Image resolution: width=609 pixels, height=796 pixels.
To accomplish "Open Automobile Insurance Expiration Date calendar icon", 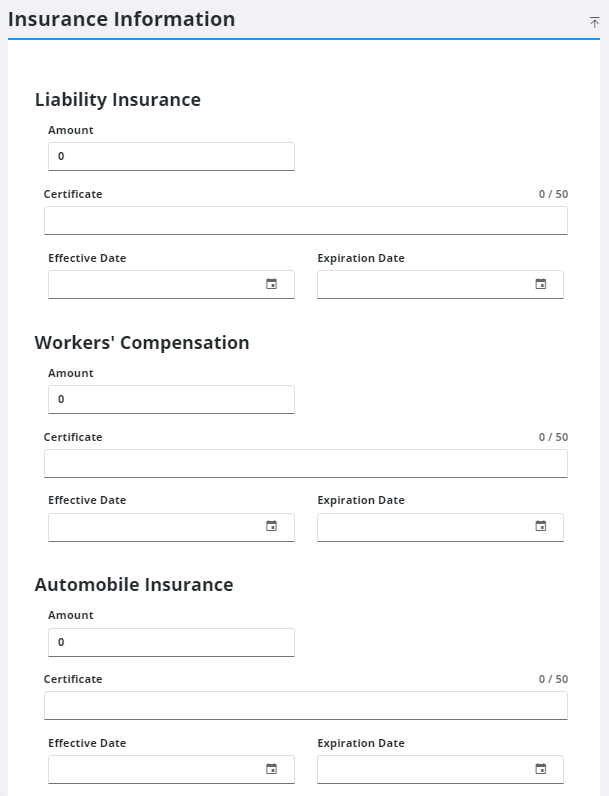I will 541,769.
